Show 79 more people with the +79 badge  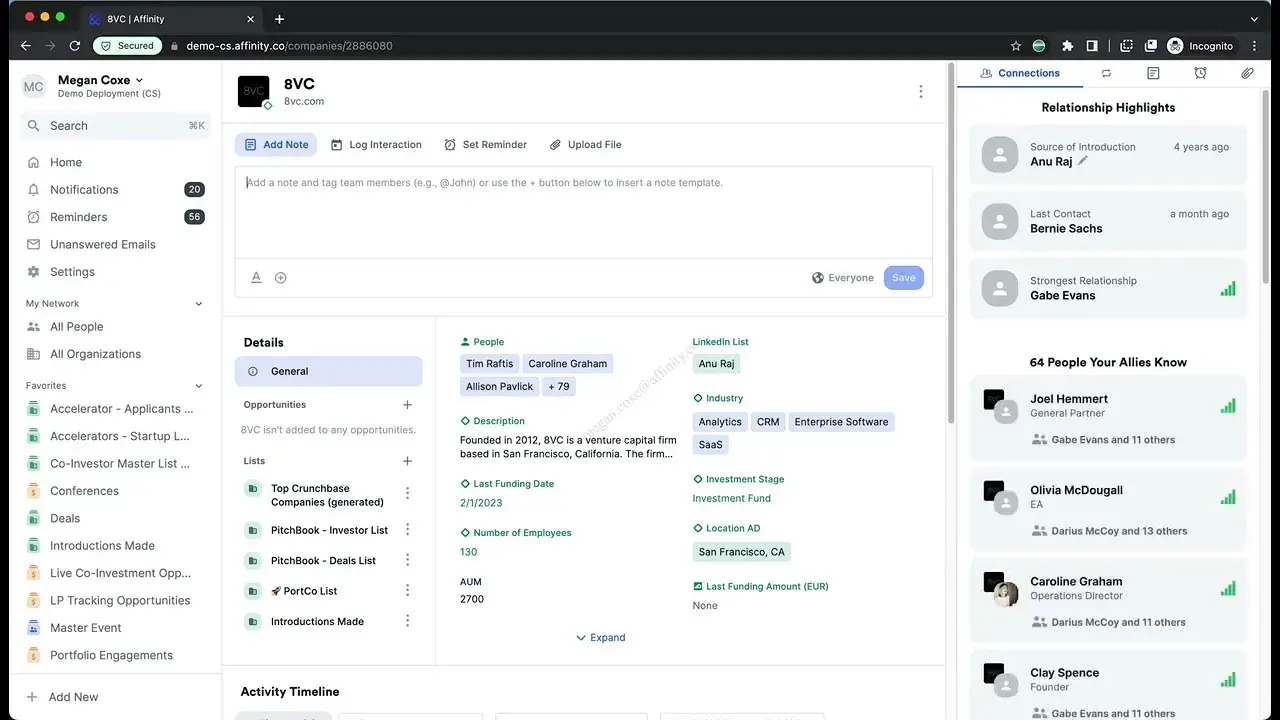(559, 386)
